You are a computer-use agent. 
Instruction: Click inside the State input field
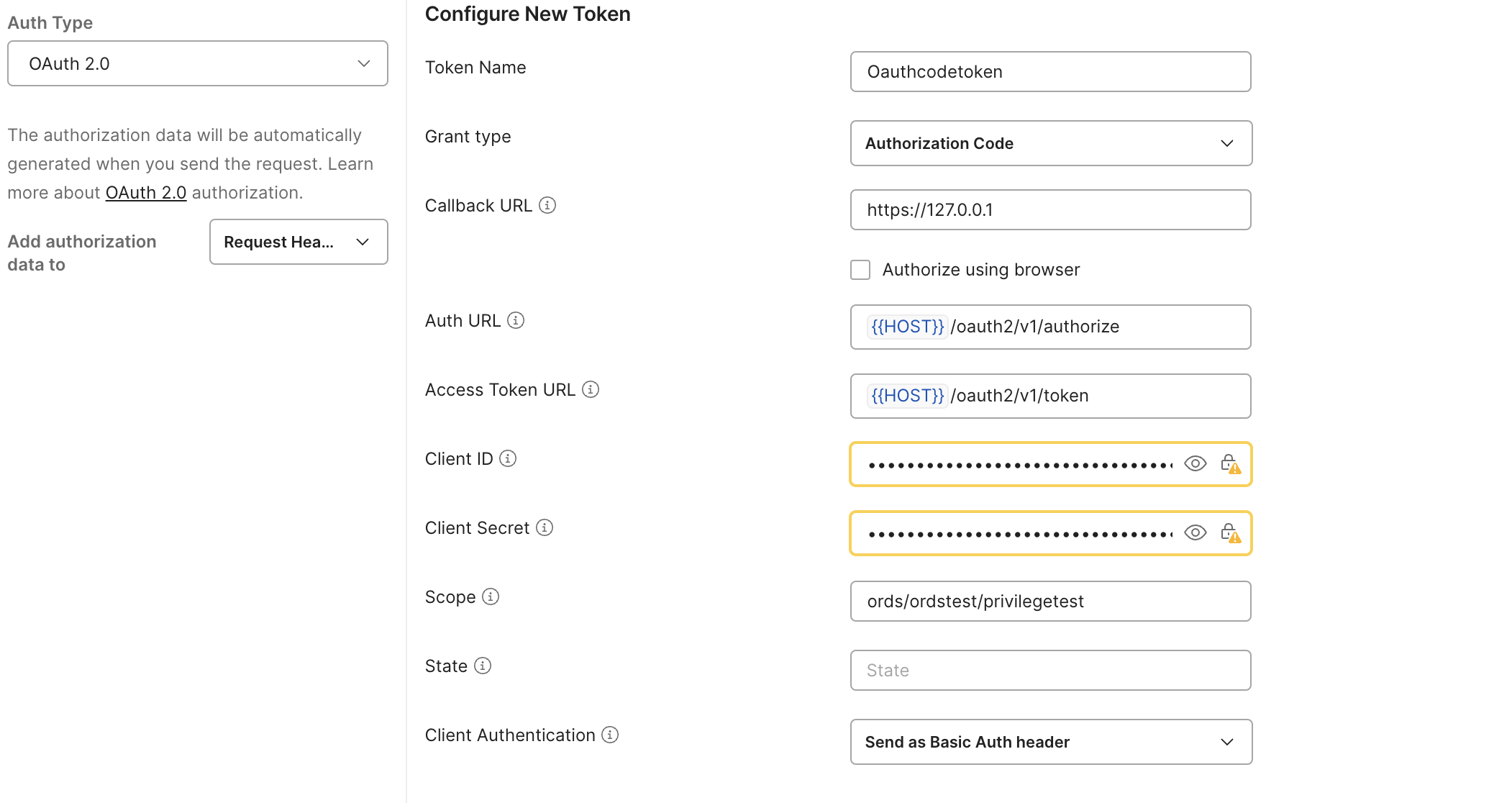coord(1050,670)
